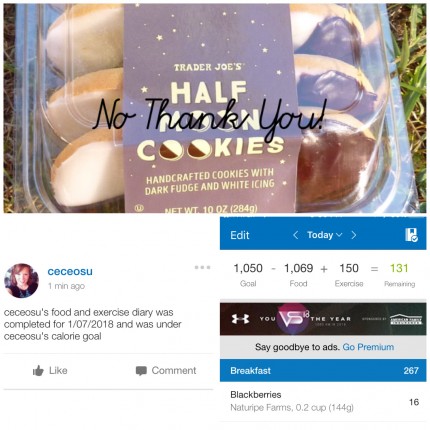The width and height of the screenshot is (430, 430).
Task: Click the thumbs-up Like icon
Action: [x=38, y=371]
